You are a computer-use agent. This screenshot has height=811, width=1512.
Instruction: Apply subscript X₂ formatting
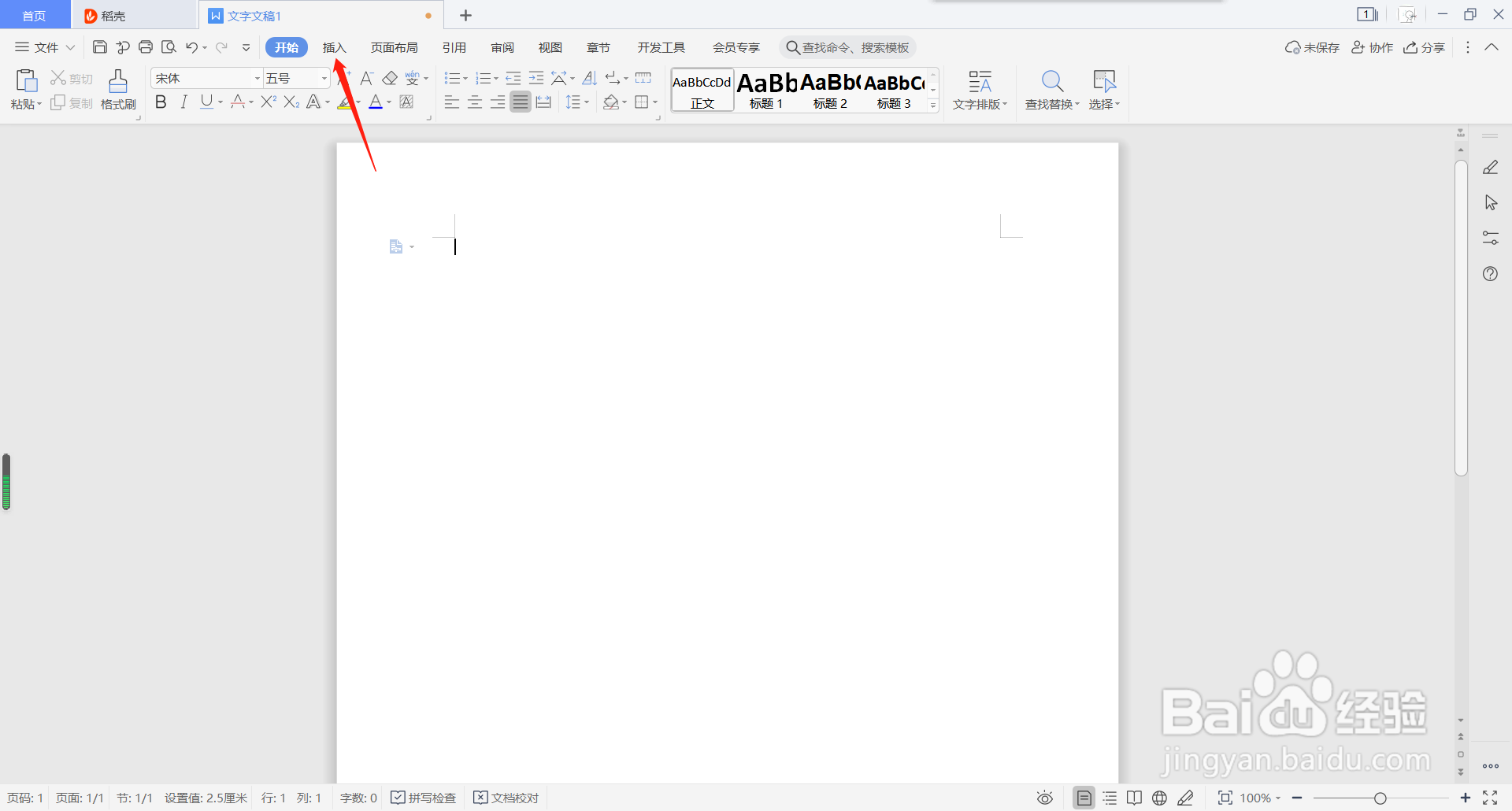pyautogui.click(x=291, y=102)
